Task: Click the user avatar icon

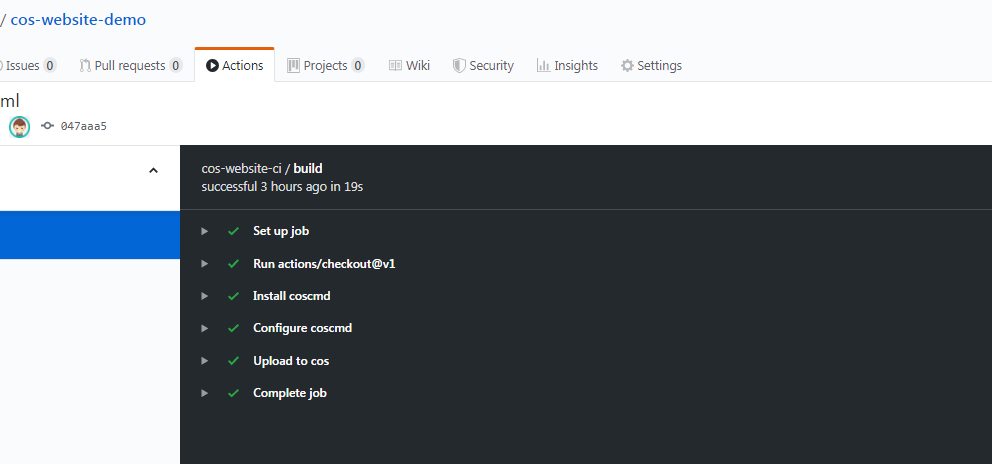Action: click(20, 126)
